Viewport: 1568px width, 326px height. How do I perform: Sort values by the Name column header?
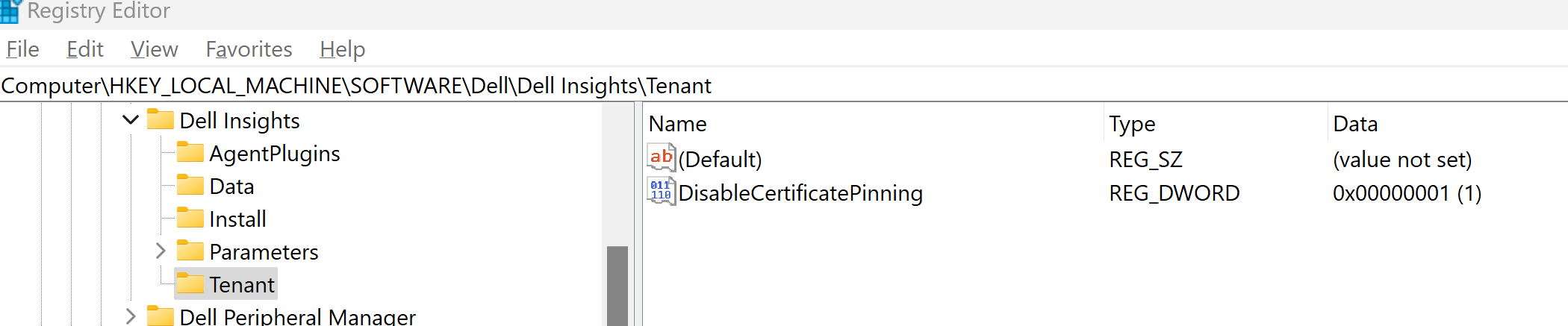(x=677, y=124)
